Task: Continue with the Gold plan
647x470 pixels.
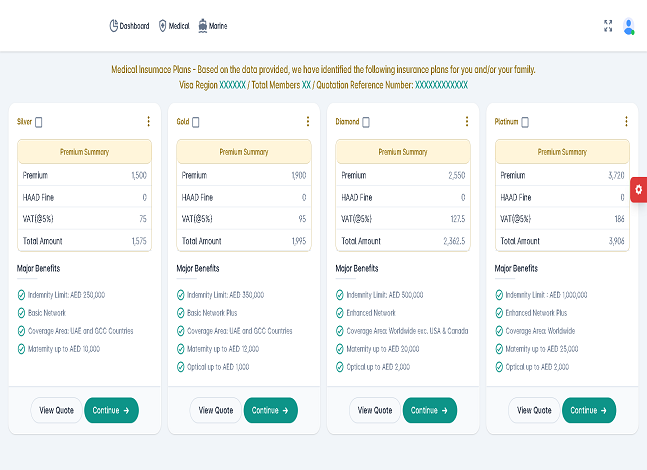Action: (x=271, y=410)
